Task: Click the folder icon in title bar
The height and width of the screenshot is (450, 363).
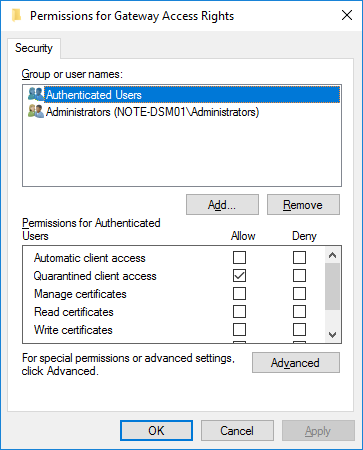Action: 16,16
